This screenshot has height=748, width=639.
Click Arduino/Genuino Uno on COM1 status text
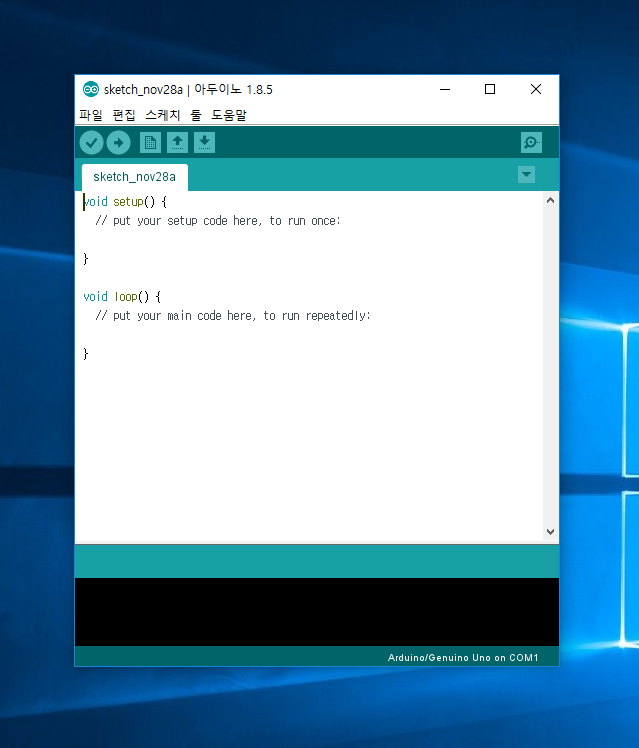click(463, 658)
